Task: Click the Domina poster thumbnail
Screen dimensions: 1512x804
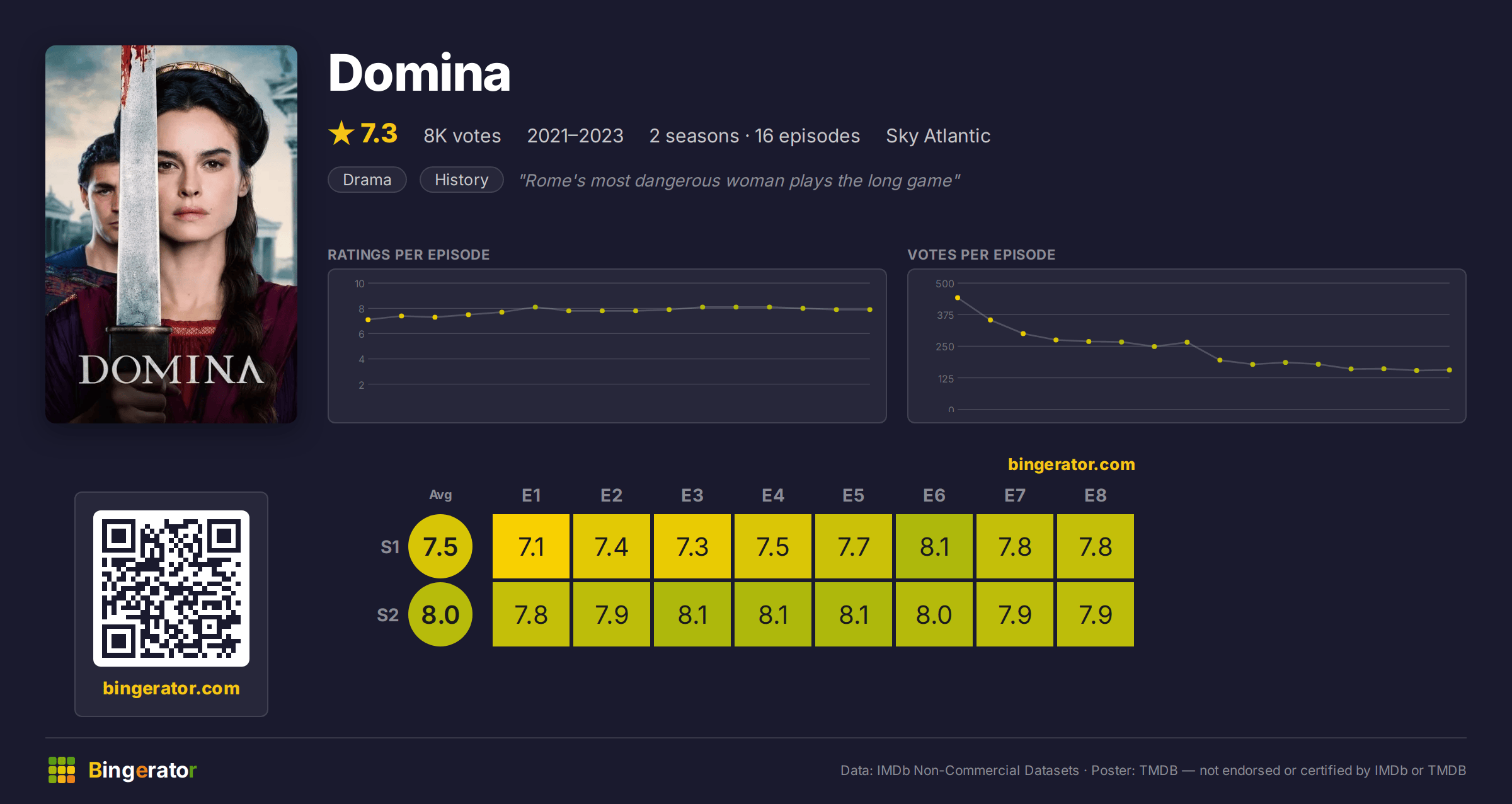Action: [x=171, y=234]
